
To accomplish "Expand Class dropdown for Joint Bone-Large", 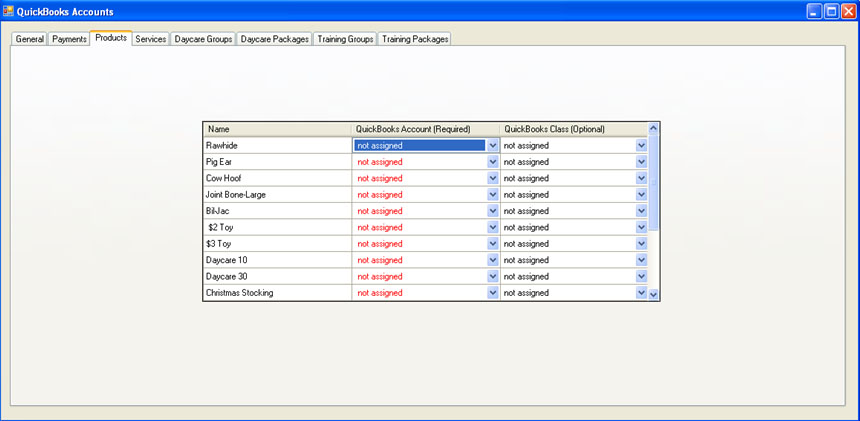I will coord(642,195).
